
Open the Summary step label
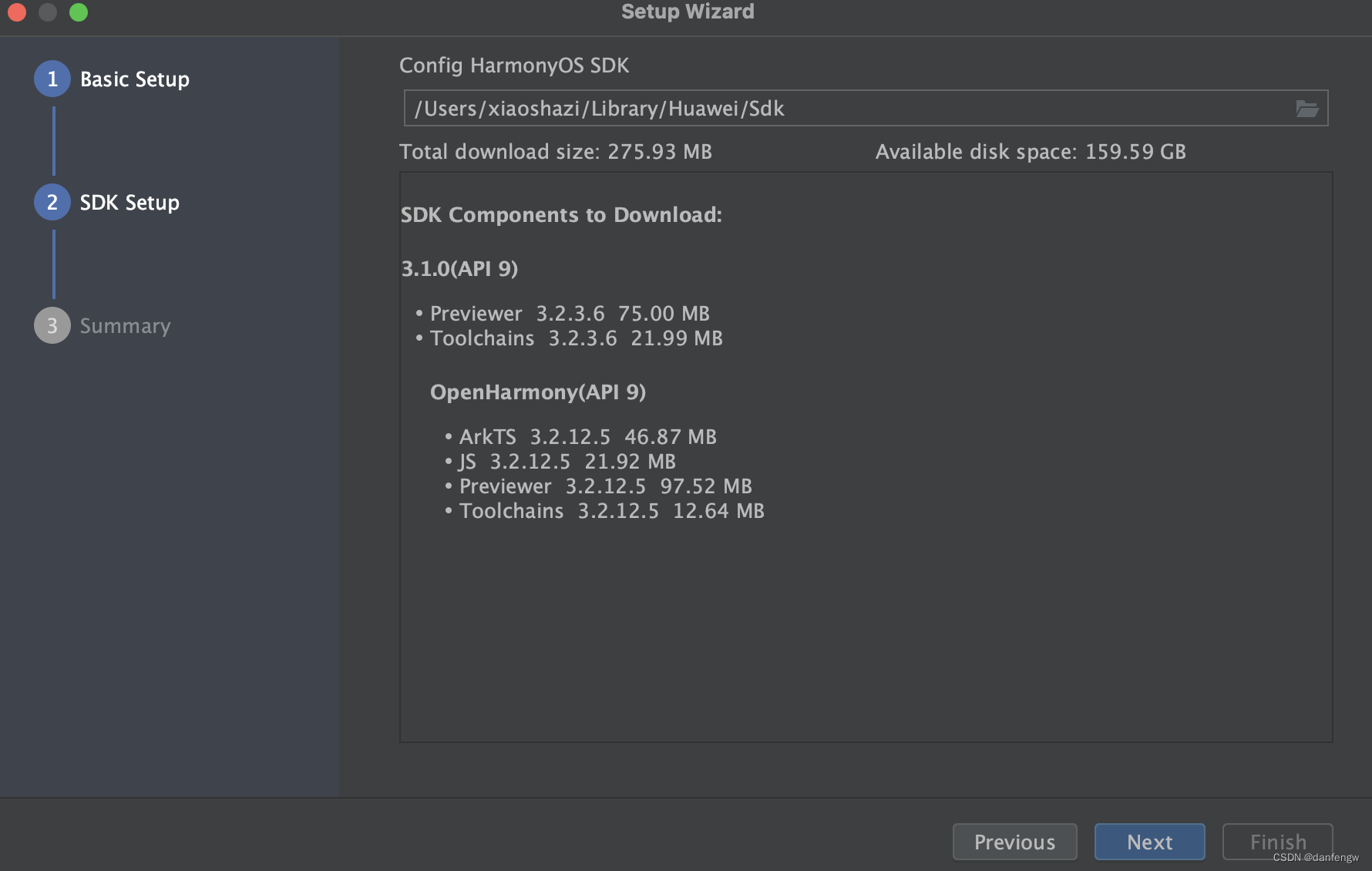[126, 326]
